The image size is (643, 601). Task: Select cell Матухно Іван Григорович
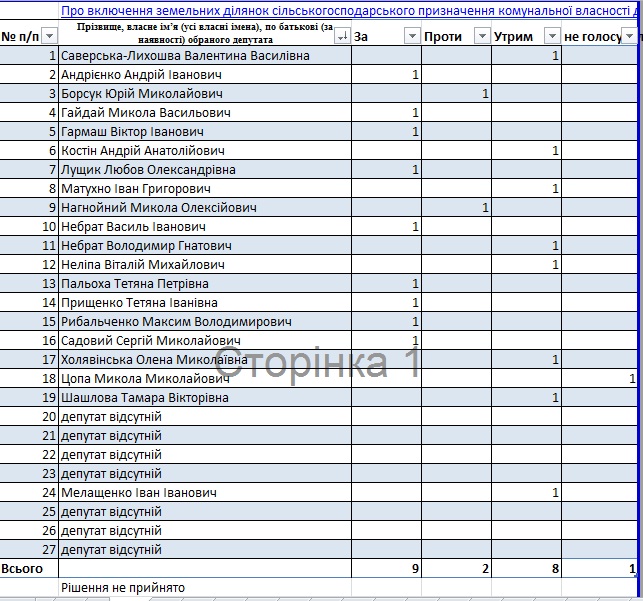click(205, 189)
